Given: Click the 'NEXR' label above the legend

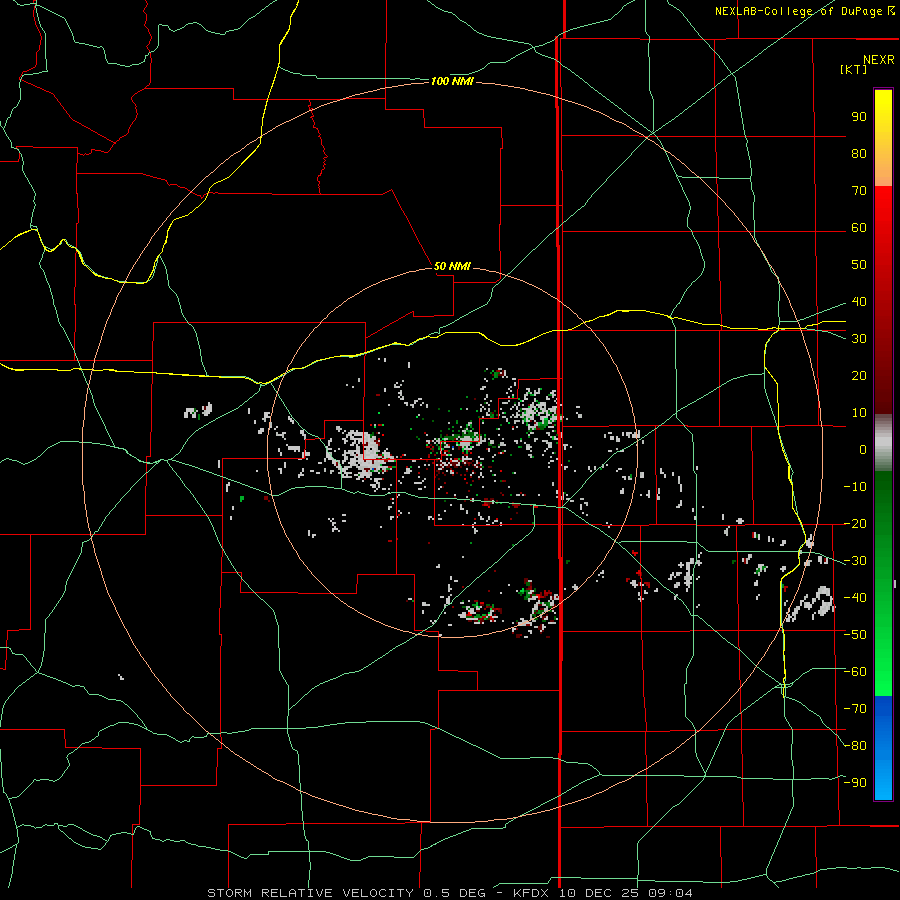Looking at the screenshot, I should coord(879,60).
